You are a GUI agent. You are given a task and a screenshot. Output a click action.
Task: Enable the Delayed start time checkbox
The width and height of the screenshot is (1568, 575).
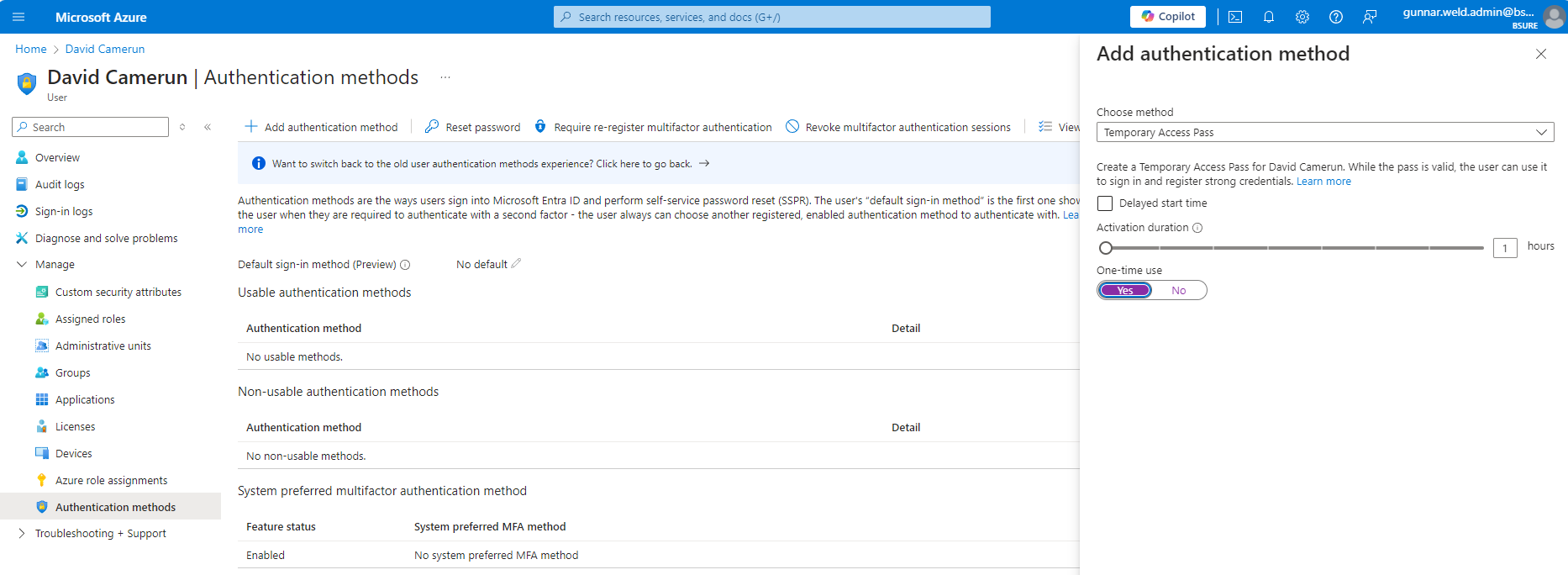[1105, 203]
